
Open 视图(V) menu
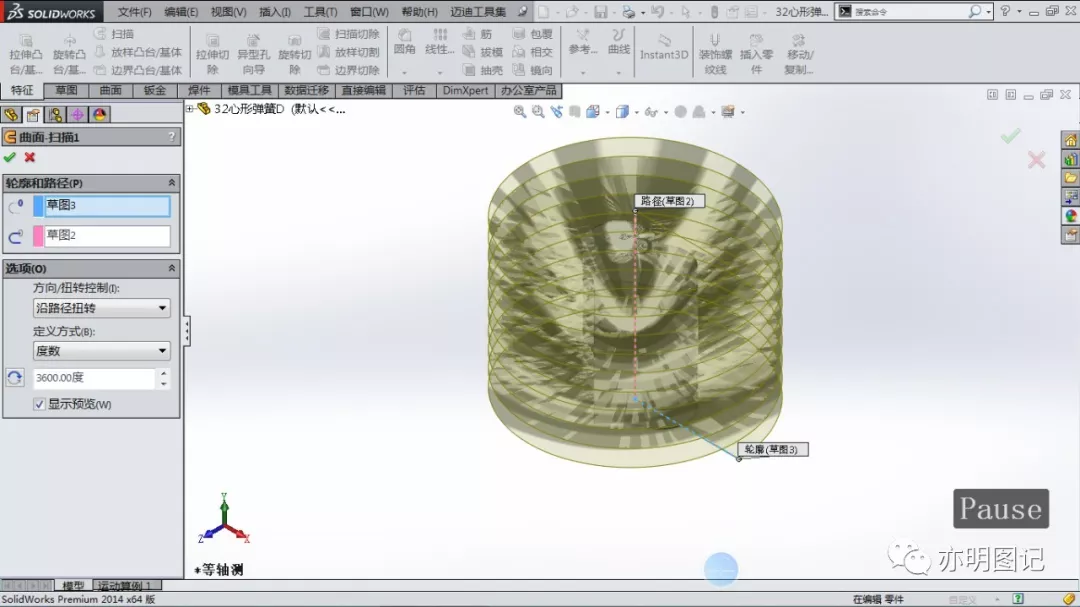tap(228, 12)
